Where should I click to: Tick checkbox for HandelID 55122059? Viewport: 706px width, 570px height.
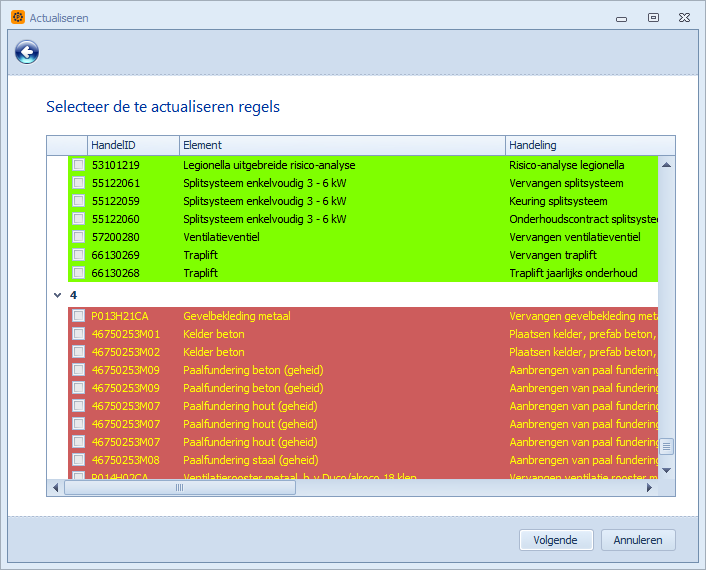pyautogui.click(x=78, y=200)
